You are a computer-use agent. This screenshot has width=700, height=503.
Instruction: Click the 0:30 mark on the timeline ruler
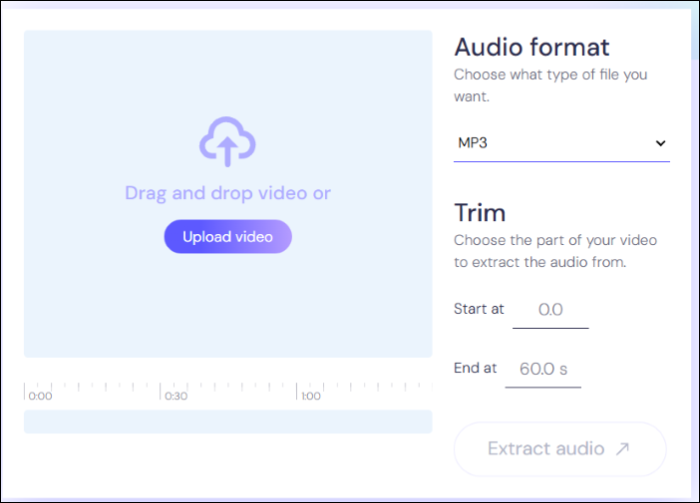176,396
